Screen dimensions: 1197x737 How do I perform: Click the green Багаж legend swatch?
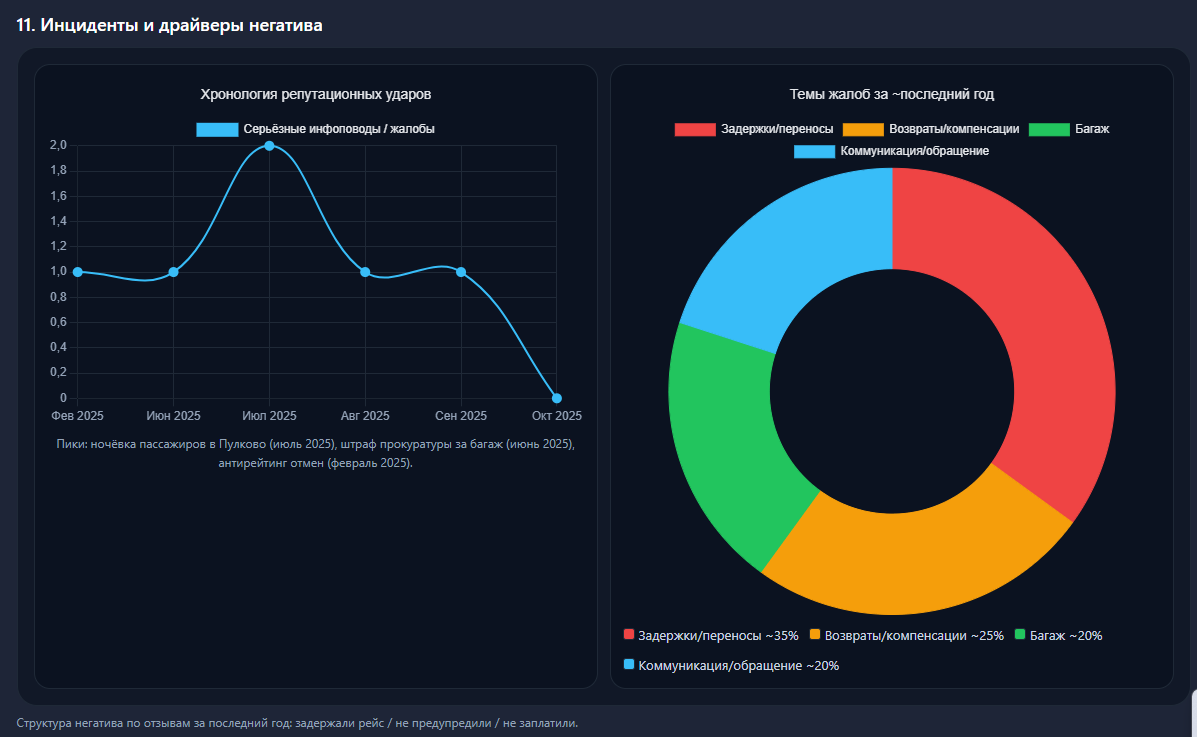(x=1047, y=128)
